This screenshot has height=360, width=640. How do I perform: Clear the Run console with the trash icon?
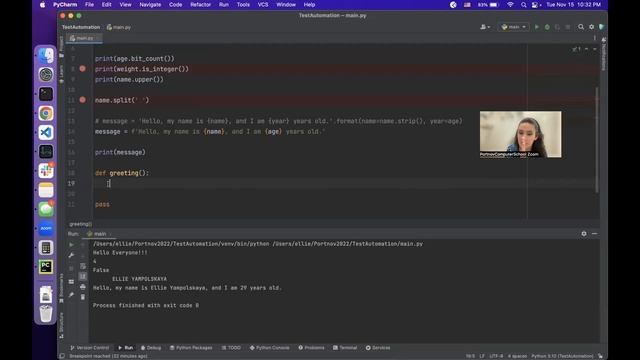[x=83, y=297]
